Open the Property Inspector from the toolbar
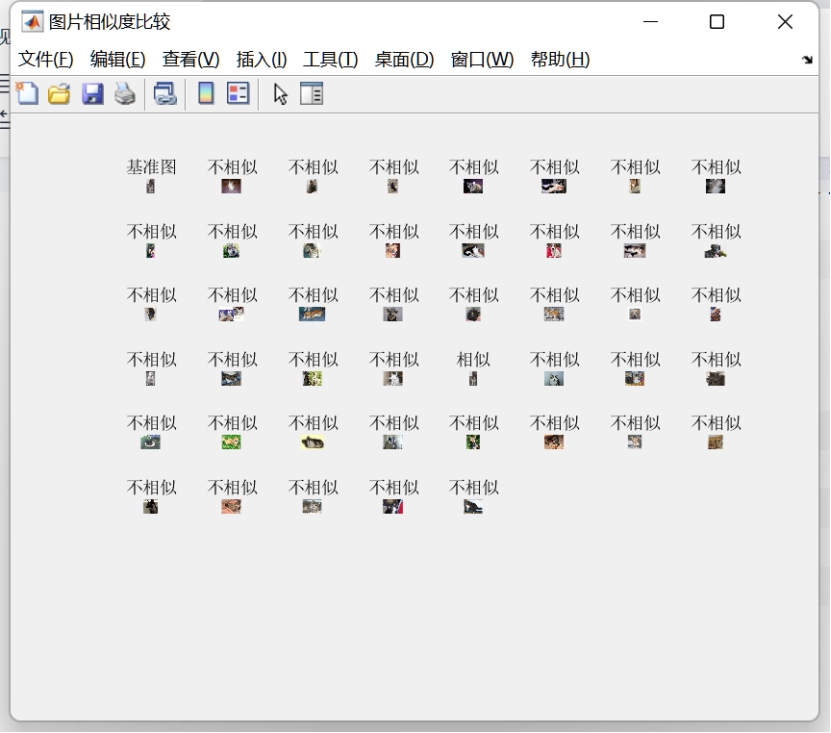Viewport: 831px width, 733px height. pyautogui.click(x=312, y=94)
